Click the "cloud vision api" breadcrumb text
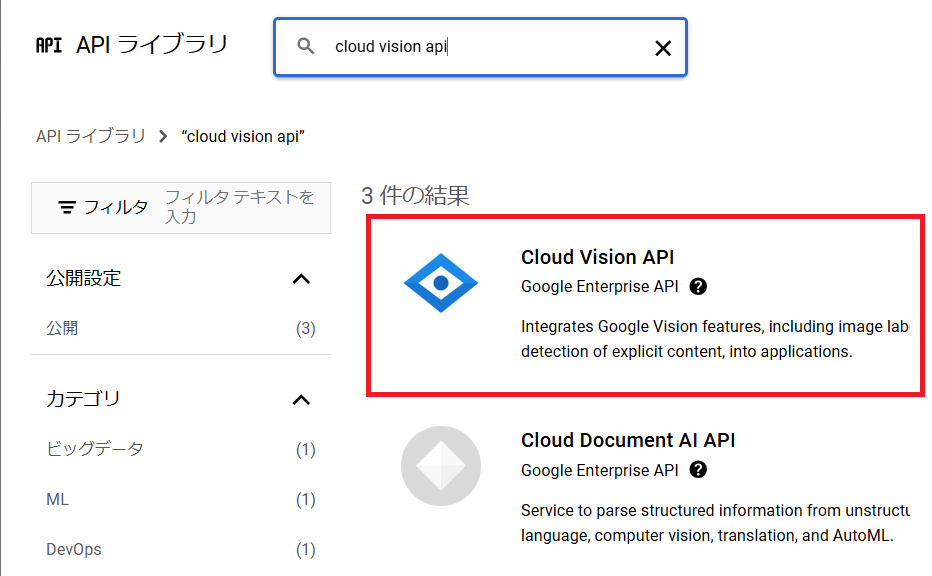The height and width of the screenshot is (576, 932). tap(243, 136)
